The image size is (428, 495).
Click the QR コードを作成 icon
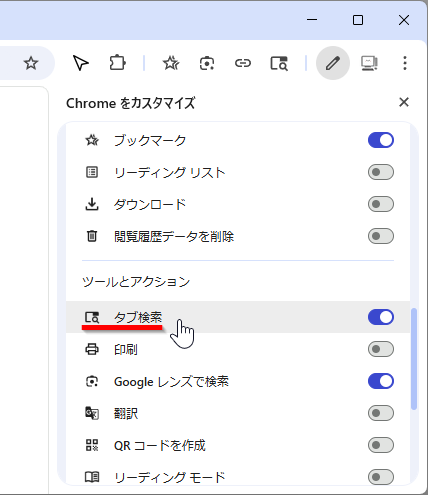[x=92, y=445]
